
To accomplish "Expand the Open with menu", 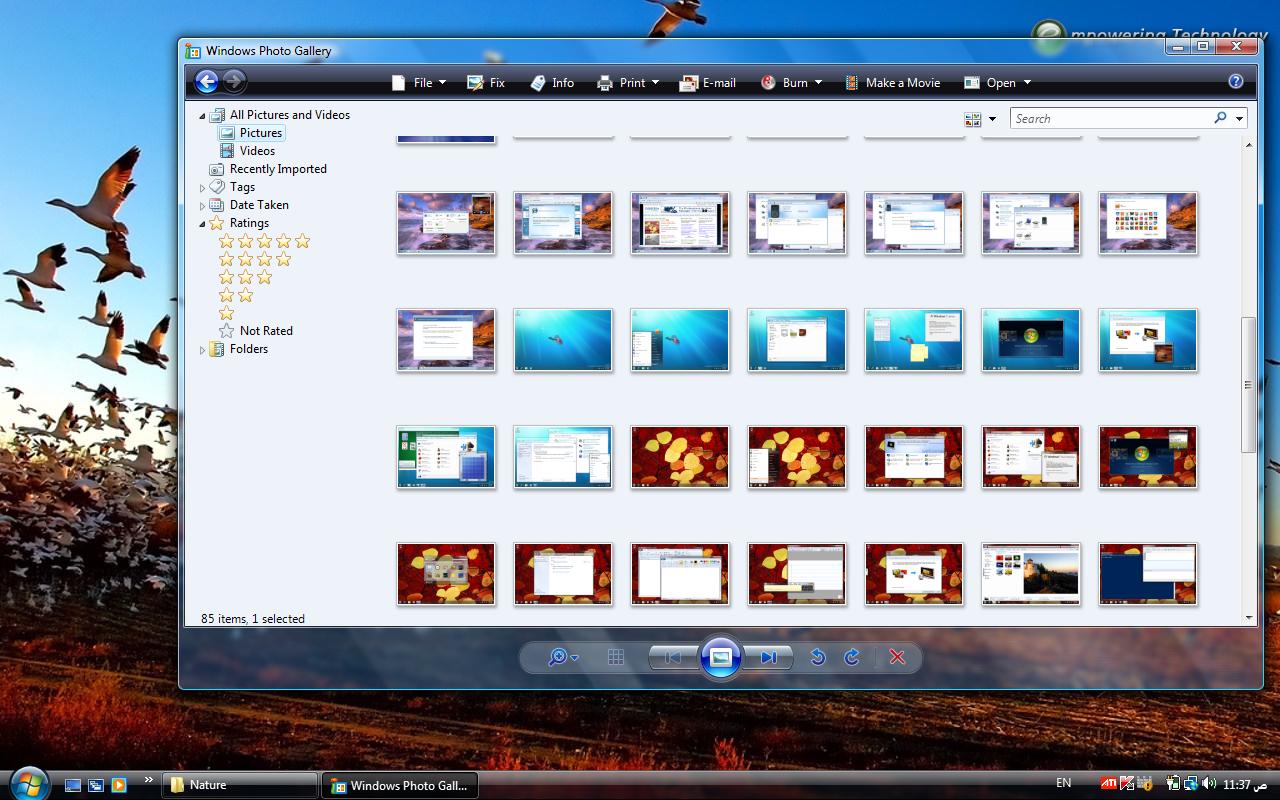I will tap(997, 83).
